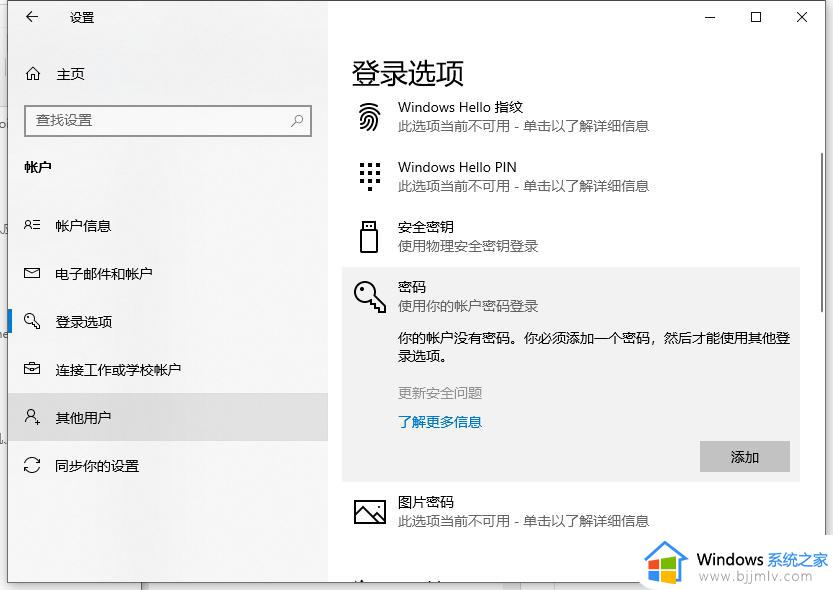
Task: Click the Windows Hello fingerprint icon
Action: click(x=369, y=116)
